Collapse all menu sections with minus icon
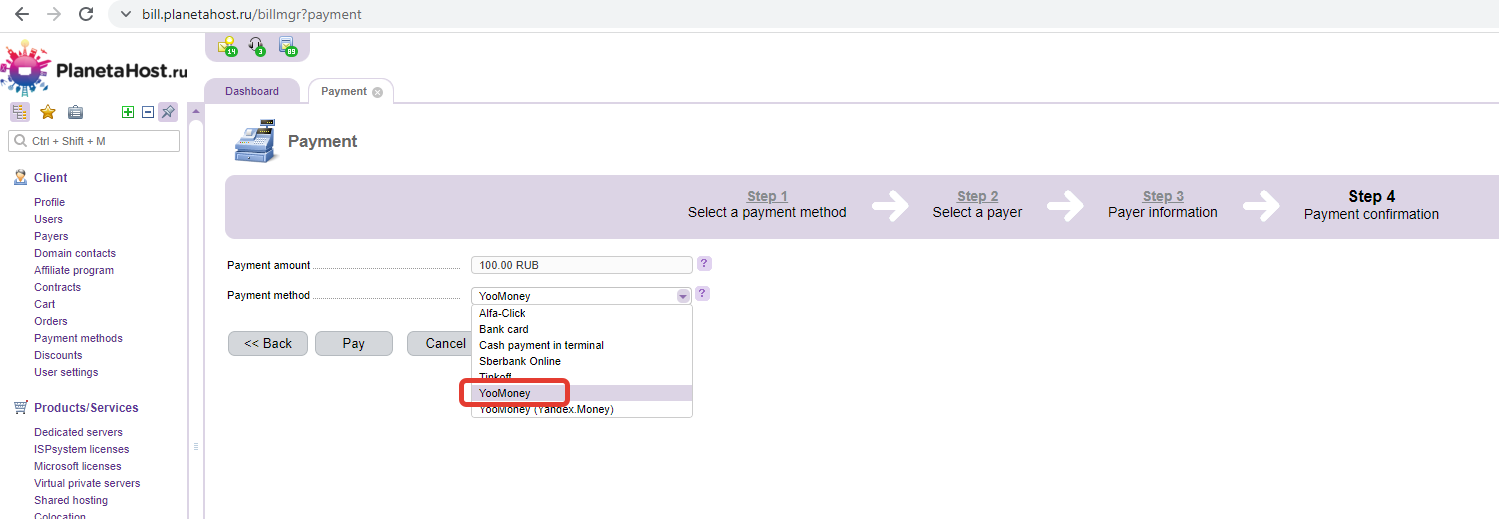Screen dimensions: 1499x519 click(148, 112)
